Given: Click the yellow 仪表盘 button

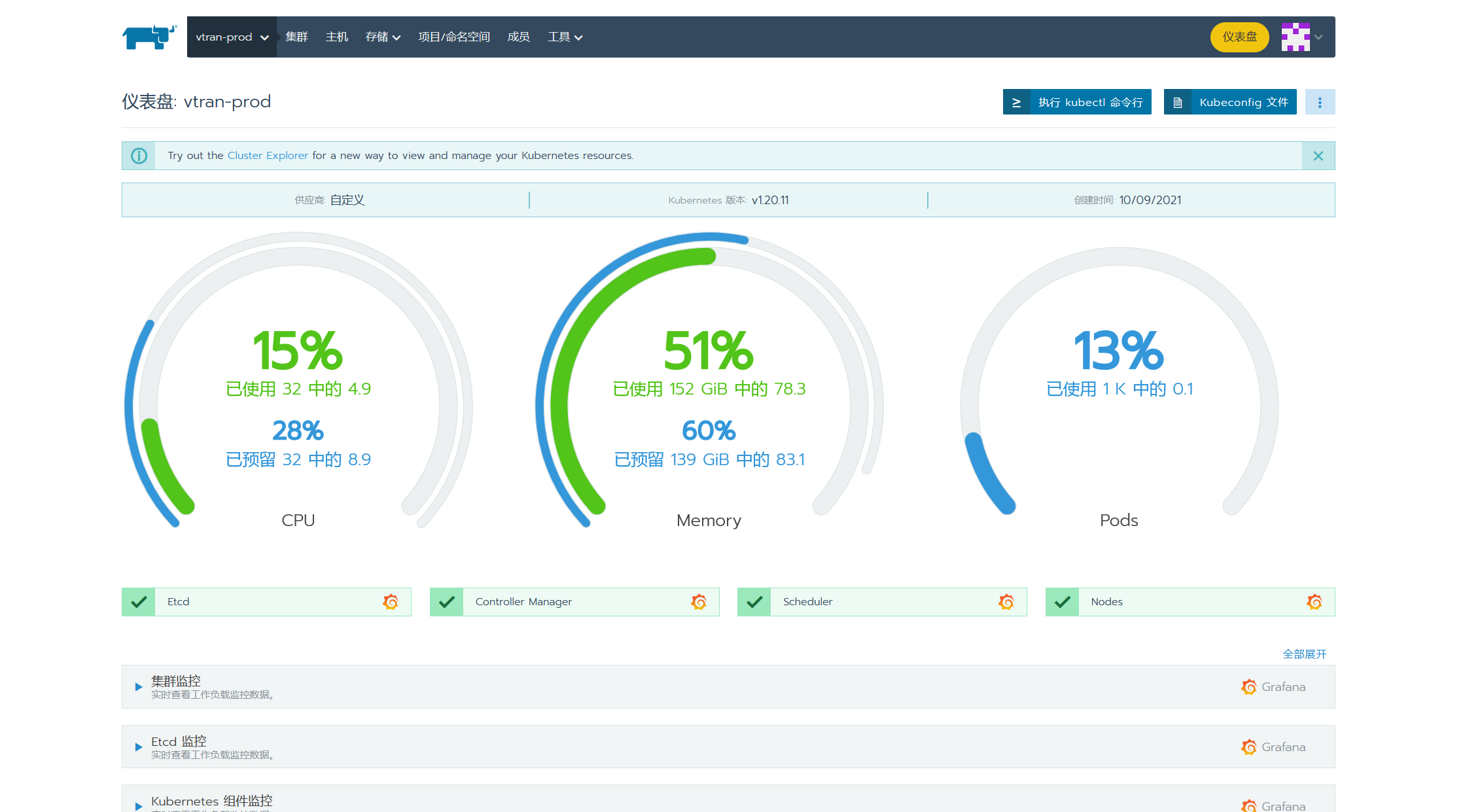Looking at the screenshot, I should (1239, 37).
